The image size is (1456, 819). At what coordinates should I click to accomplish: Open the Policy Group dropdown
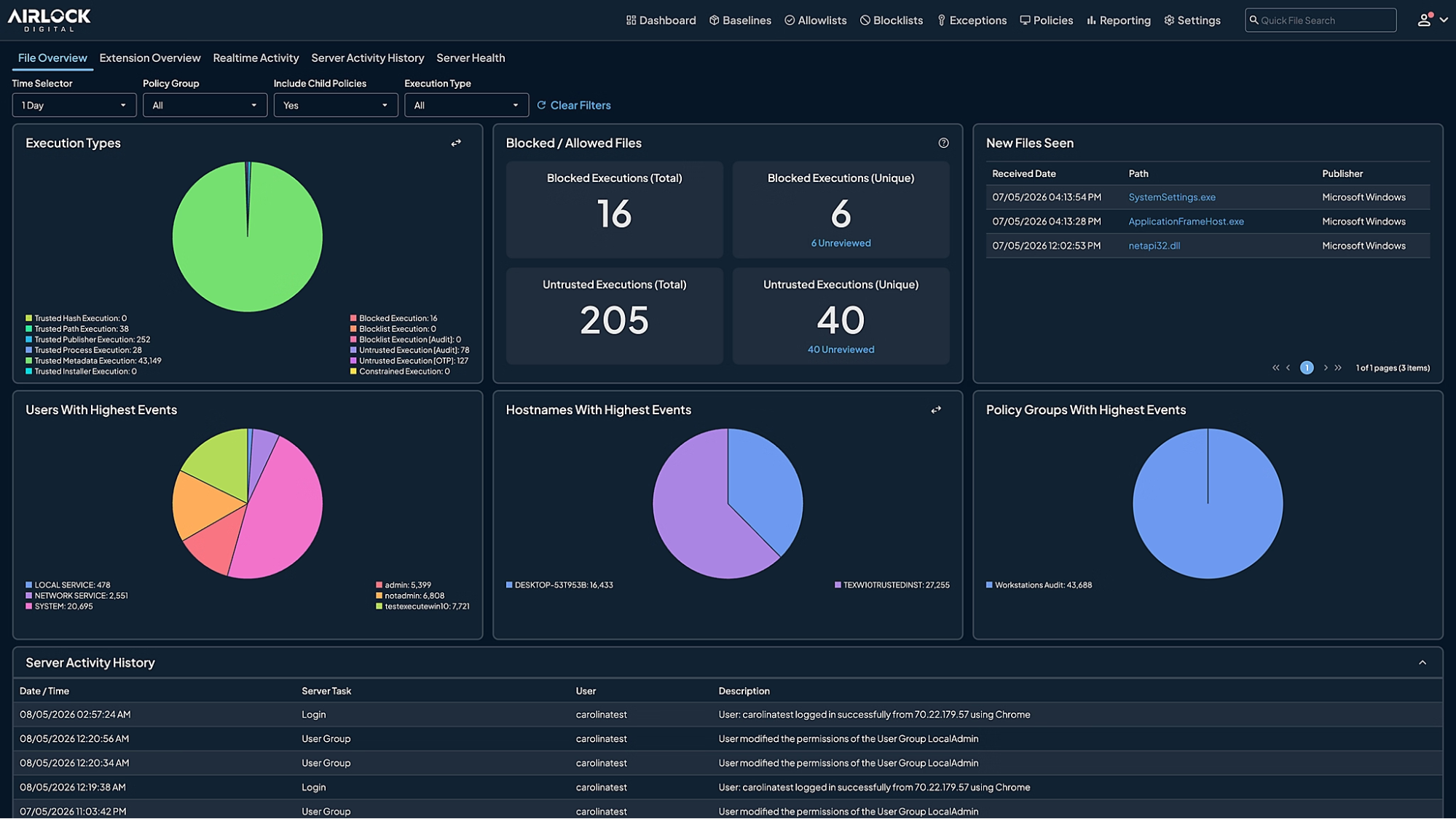click(x=205, y=106)
